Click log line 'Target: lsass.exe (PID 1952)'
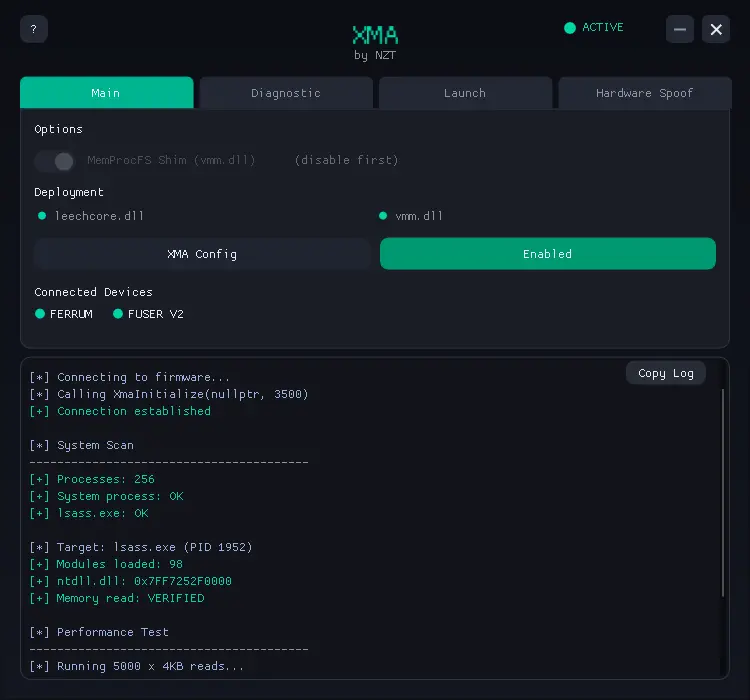Screen dimensions: 750x700 (x=141, y=547)
